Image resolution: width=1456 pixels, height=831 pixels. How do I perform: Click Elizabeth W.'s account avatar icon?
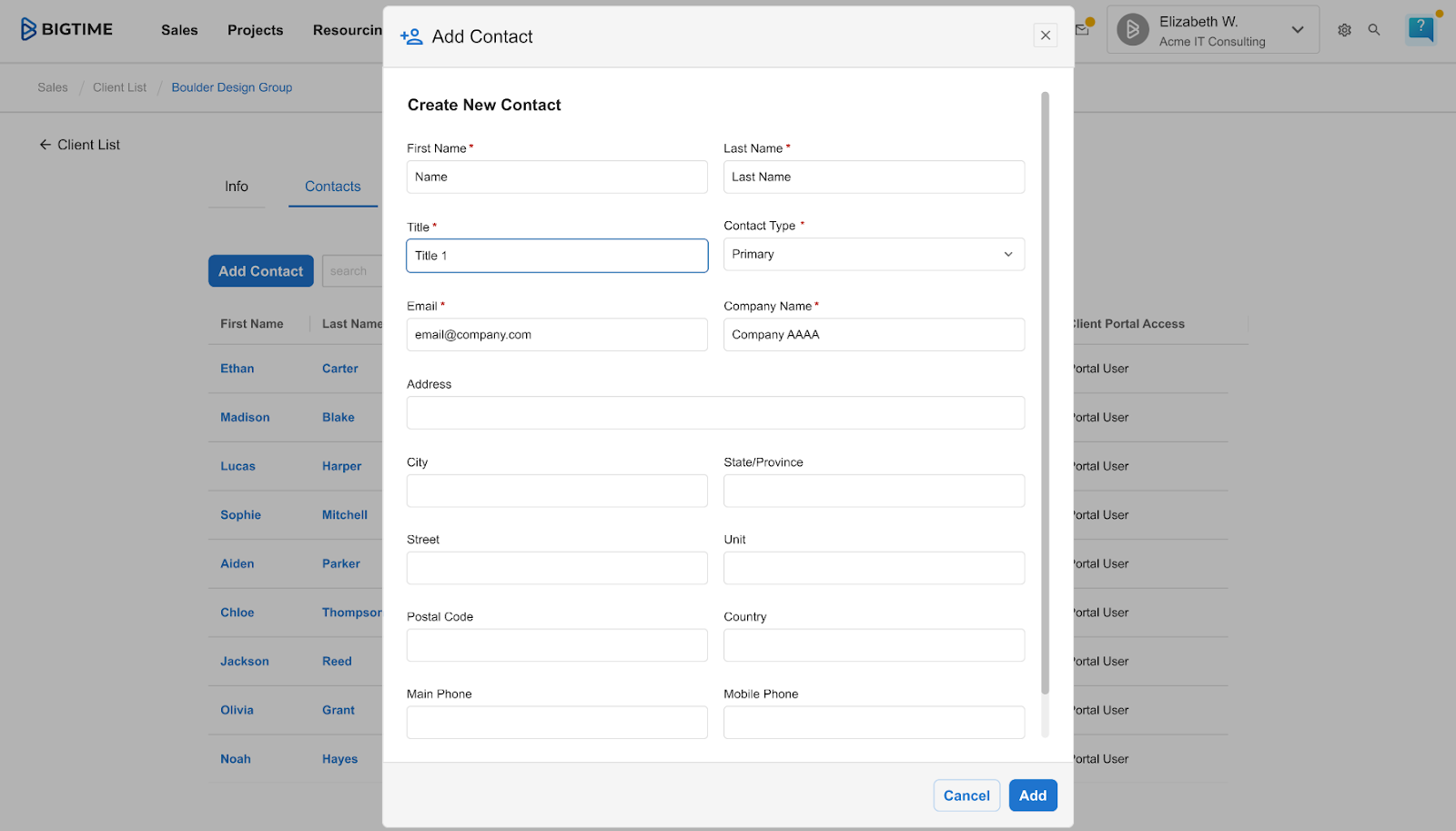pos(1132,28)
